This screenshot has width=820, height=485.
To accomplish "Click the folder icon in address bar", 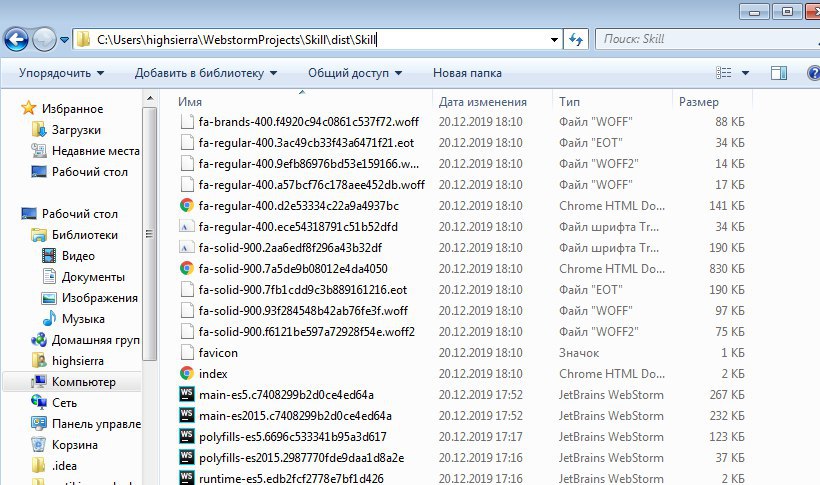I will [83, 39].
